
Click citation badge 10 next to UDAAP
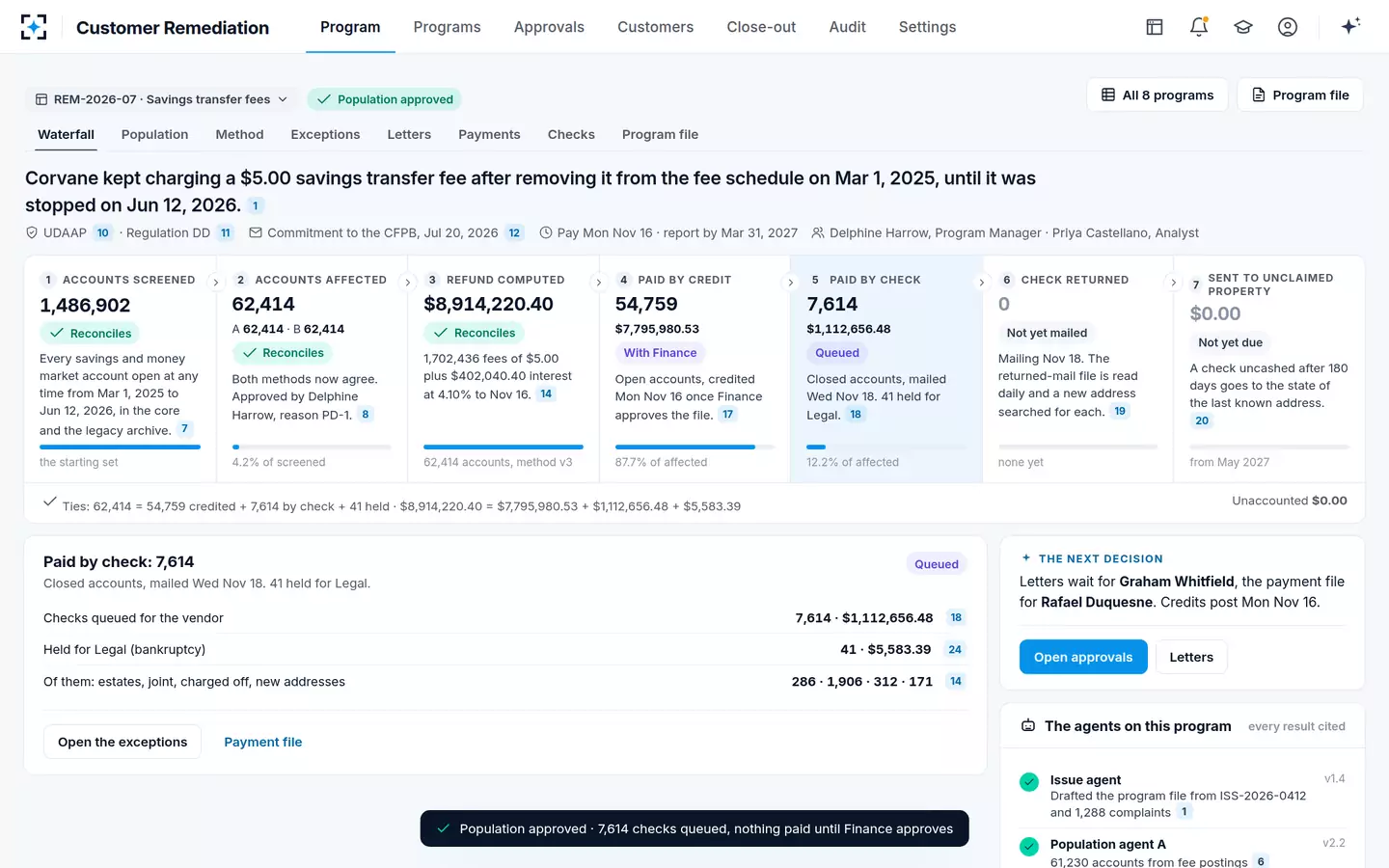coord(103,232)
